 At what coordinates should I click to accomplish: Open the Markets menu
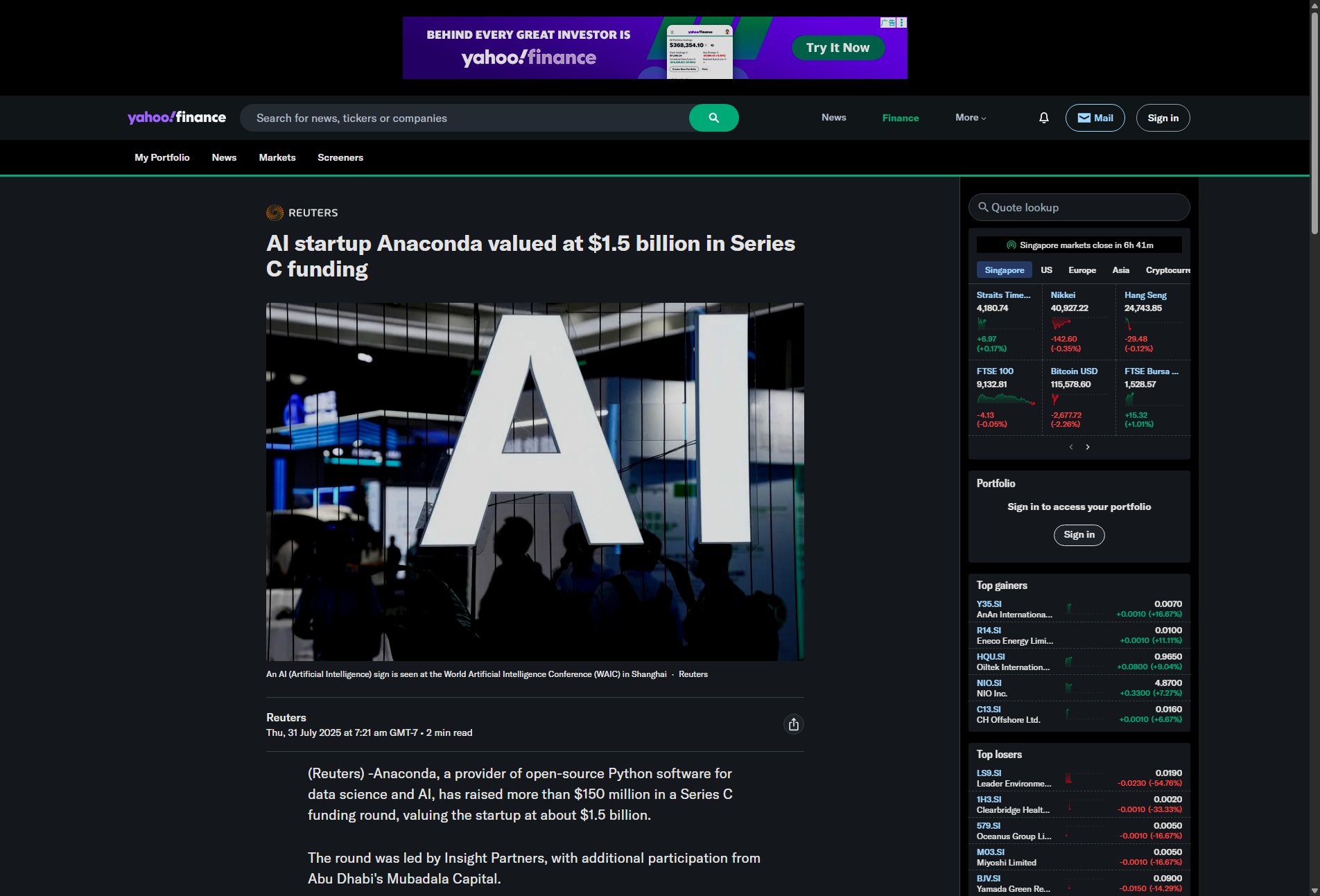(x=277, y=157)
